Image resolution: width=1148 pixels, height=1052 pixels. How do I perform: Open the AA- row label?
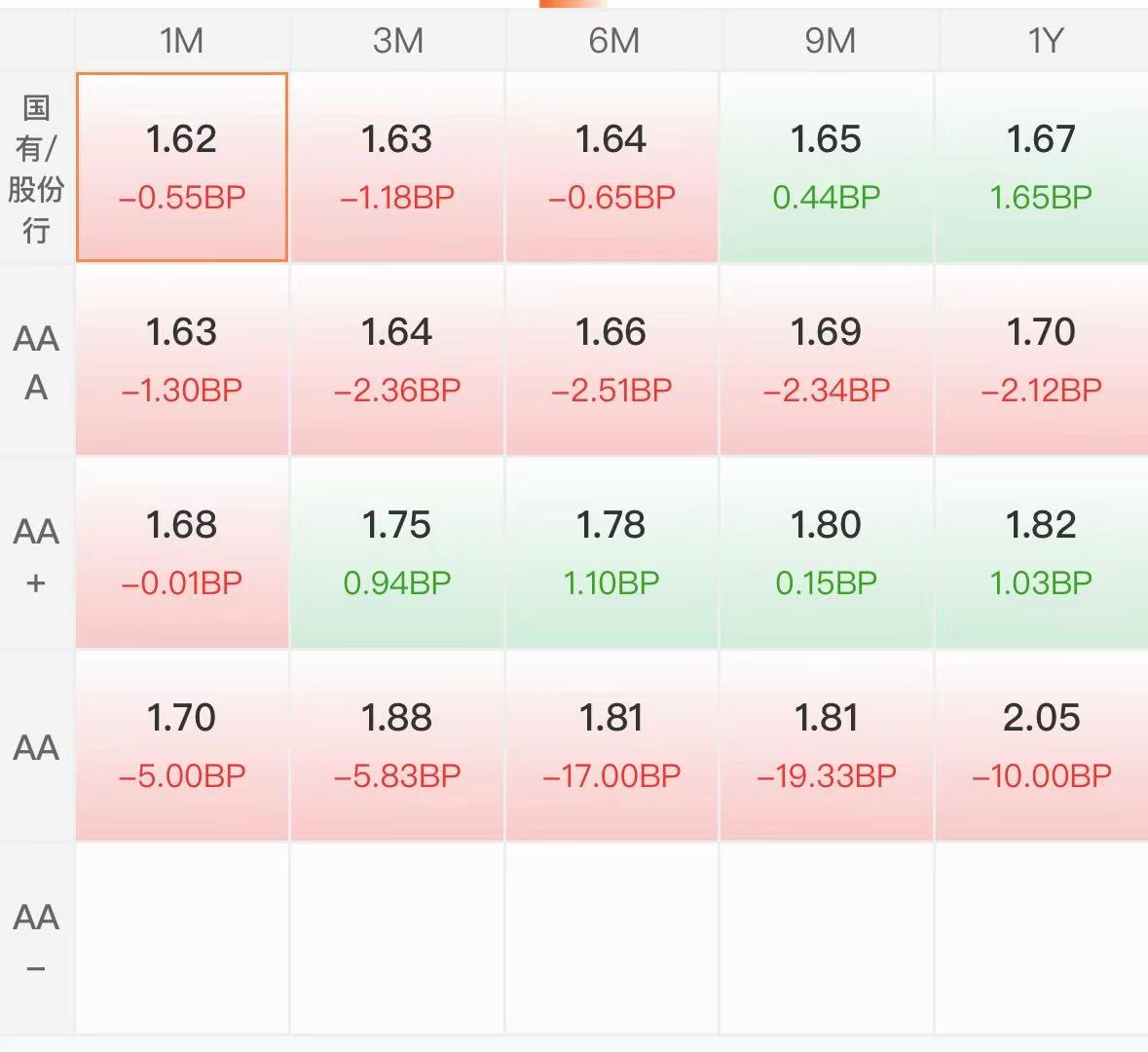(36, 939)
